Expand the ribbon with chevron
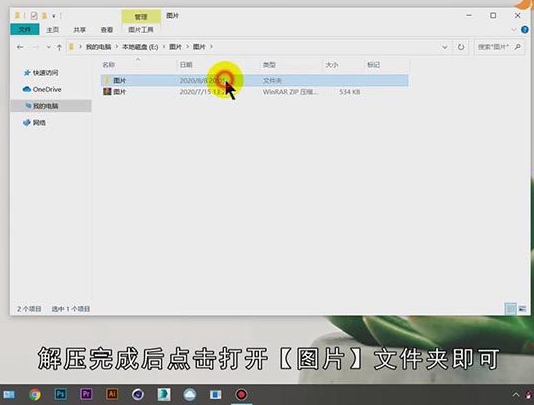Image resolution: width=534 pixels, height=405 pixels. click(x=514, y=30)
